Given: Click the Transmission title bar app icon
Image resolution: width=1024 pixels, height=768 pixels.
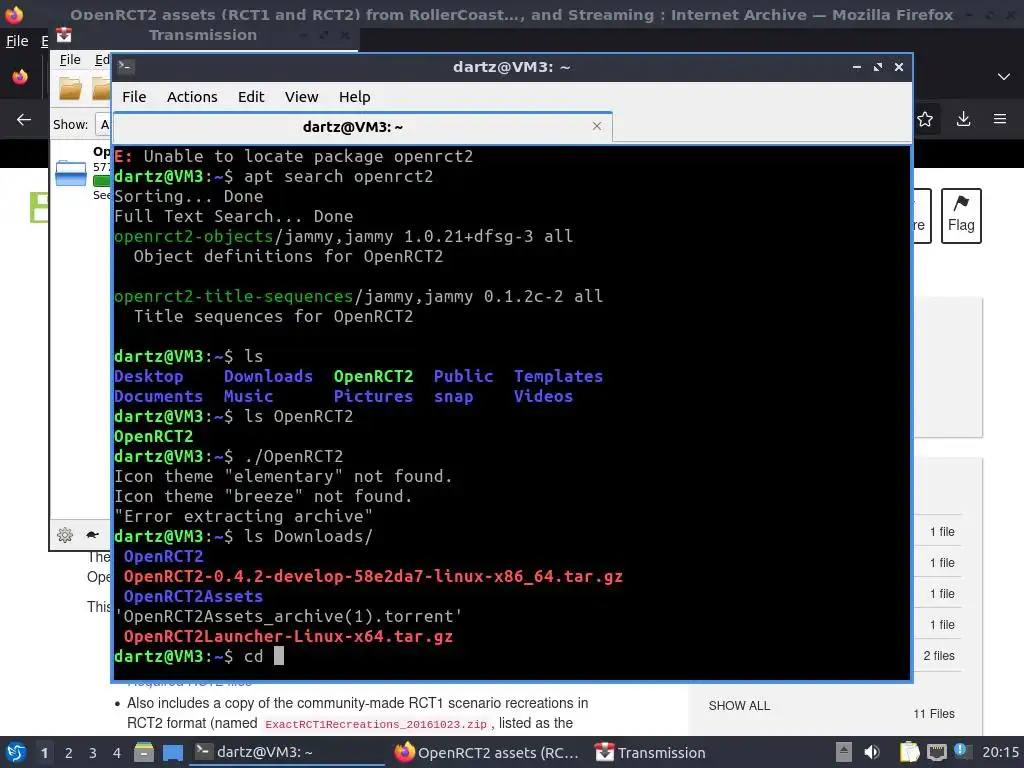Looking at the screenshot, I should point(64,35).
